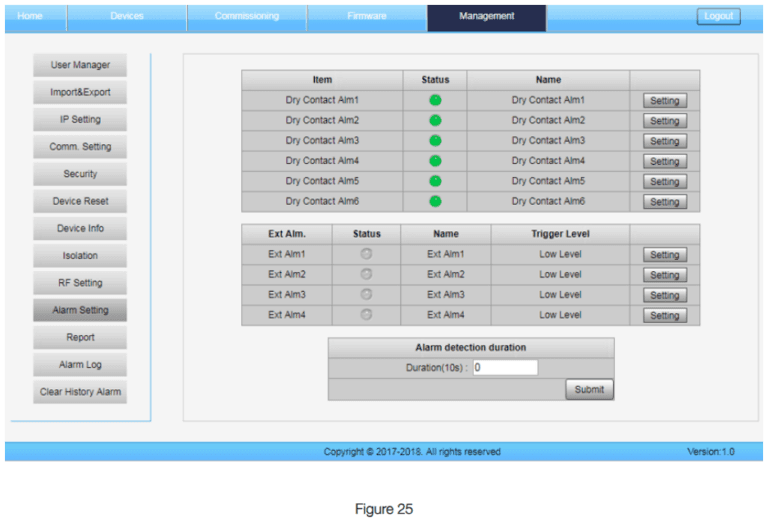The width and height of the screenshot is (768, 522).
Task: Switch to the Commissioning tab
Action: coord(246,16)
